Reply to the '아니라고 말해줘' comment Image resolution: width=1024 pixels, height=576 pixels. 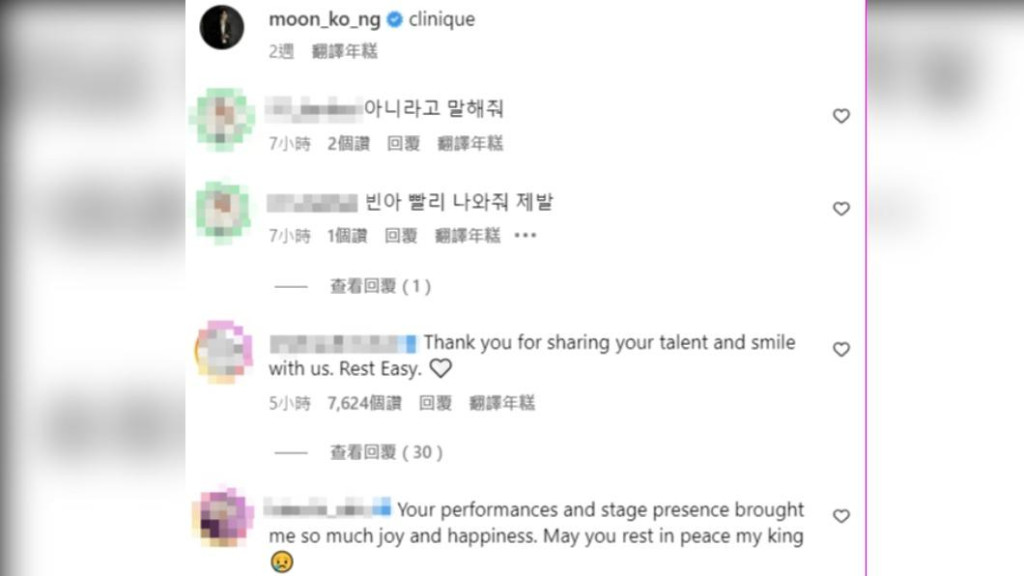coord(403,144)
